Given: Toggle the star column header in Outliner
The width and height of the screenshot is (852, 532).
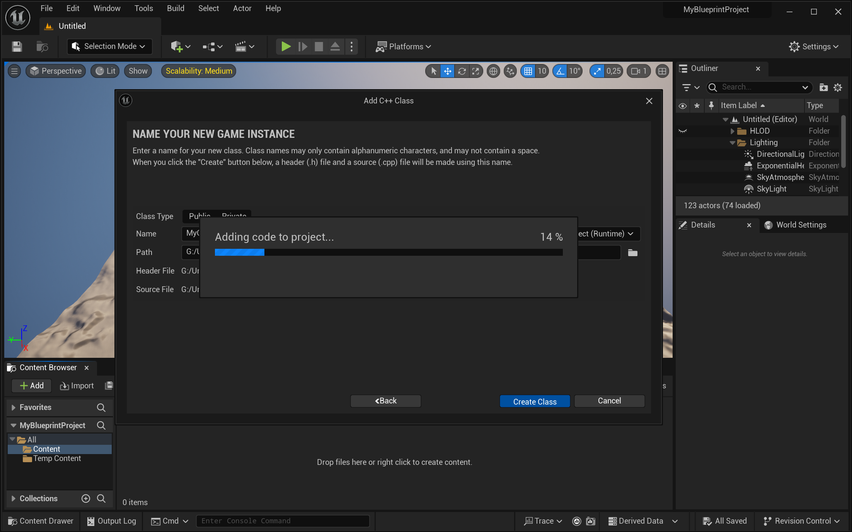Looking at the screenshot, I should coord(697,105).
